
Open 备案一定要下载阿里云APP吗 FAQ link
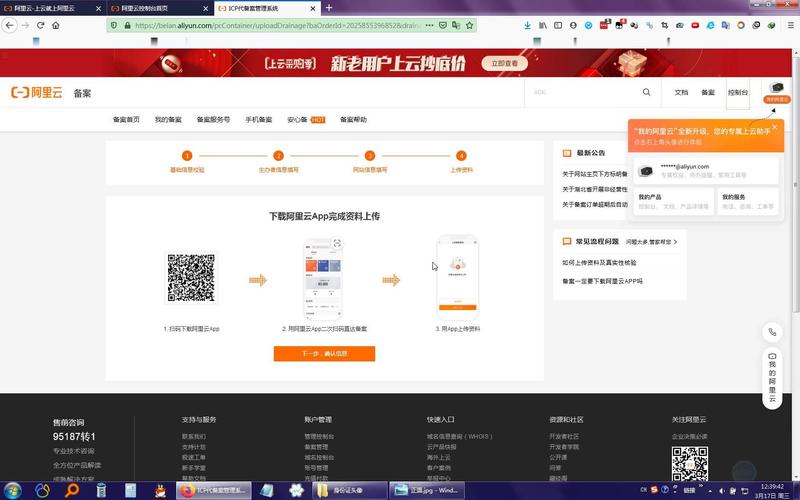pyautogui.click(x=603, y=281)
